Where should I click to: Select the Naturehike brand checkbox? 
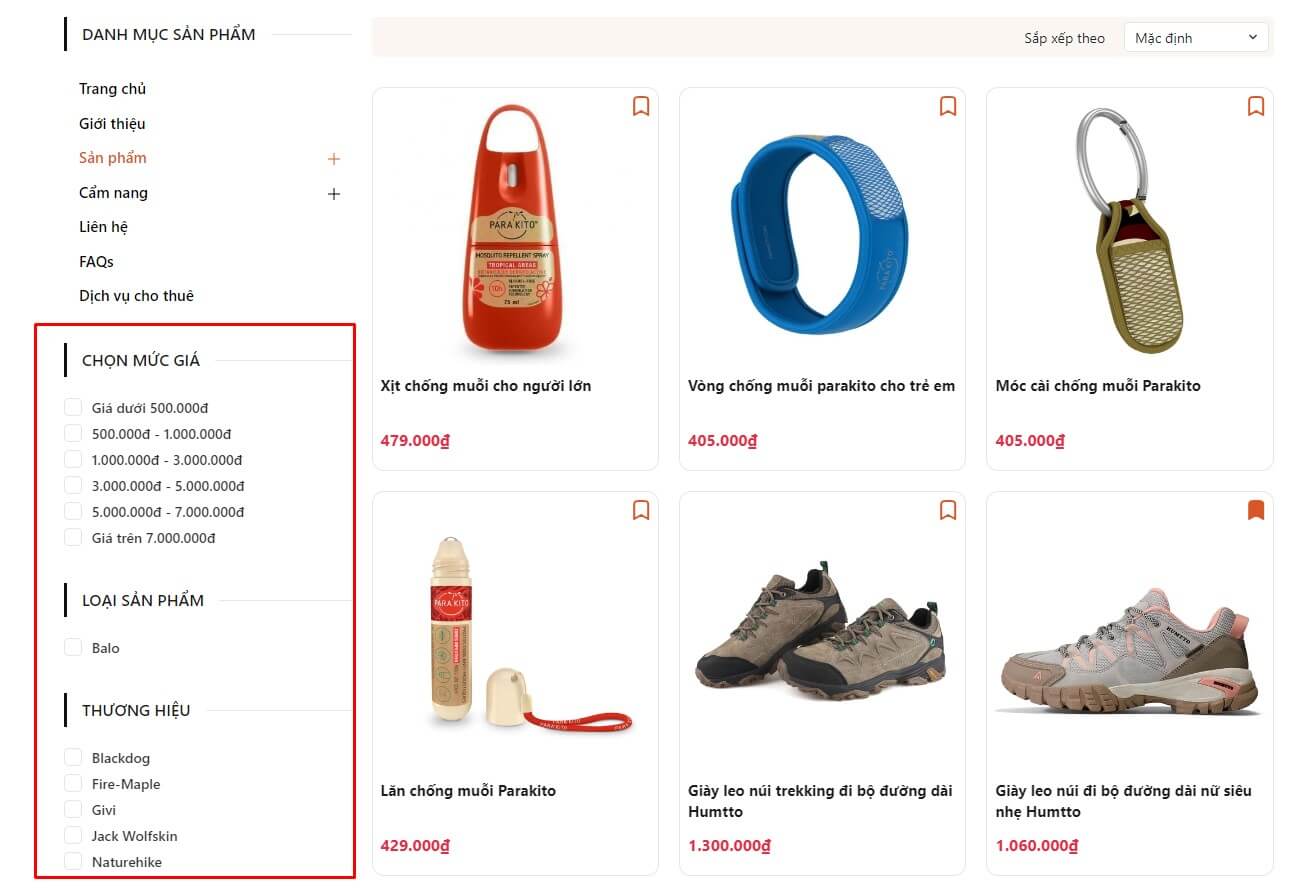[73, 862]
